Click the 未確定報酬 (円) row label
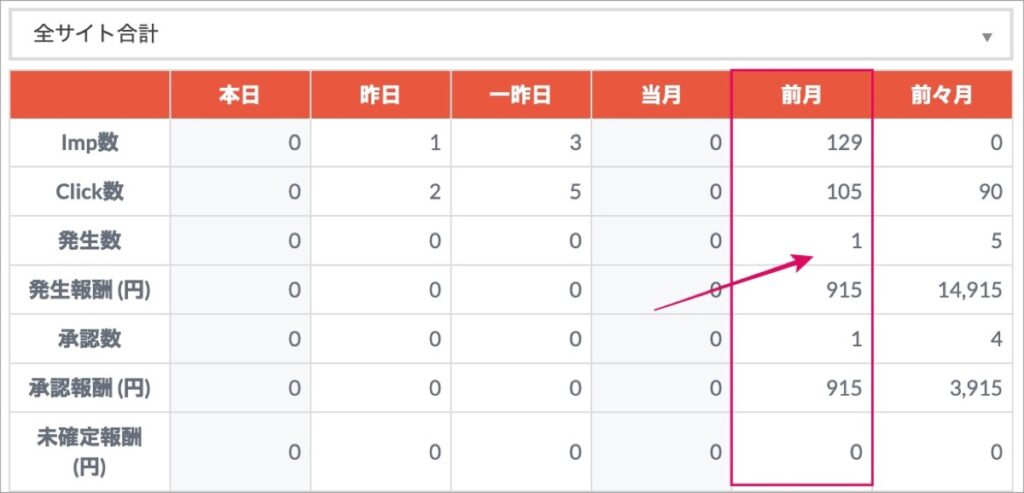1024x493 pixels. (x=89, y=452)
